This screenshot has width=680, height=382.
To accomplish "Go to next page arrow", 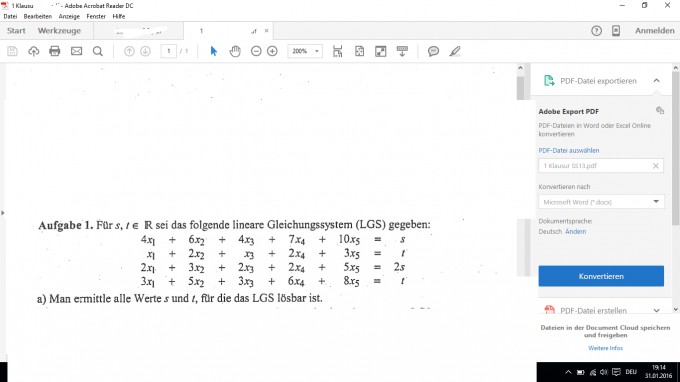I will [145, 51].
